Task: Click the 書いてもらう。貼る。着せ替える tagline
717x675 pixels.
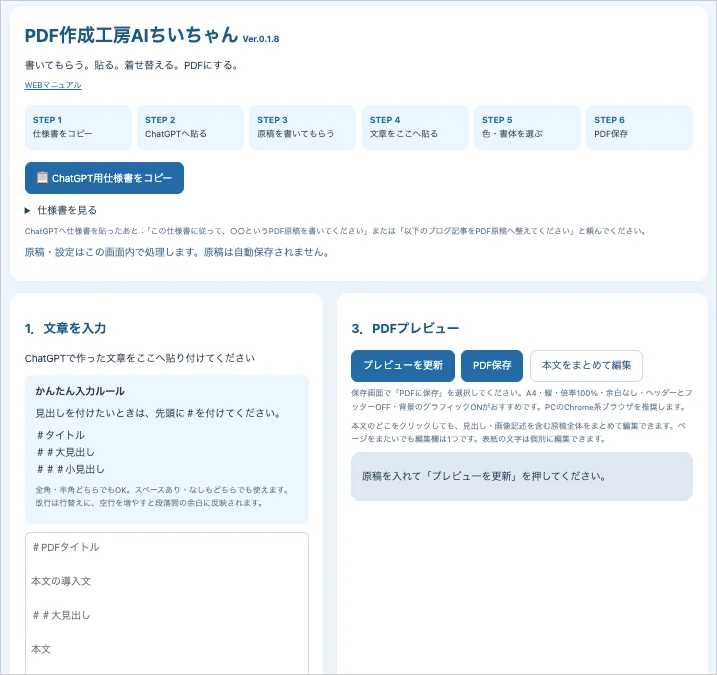Action: click(x=132, y=65)
